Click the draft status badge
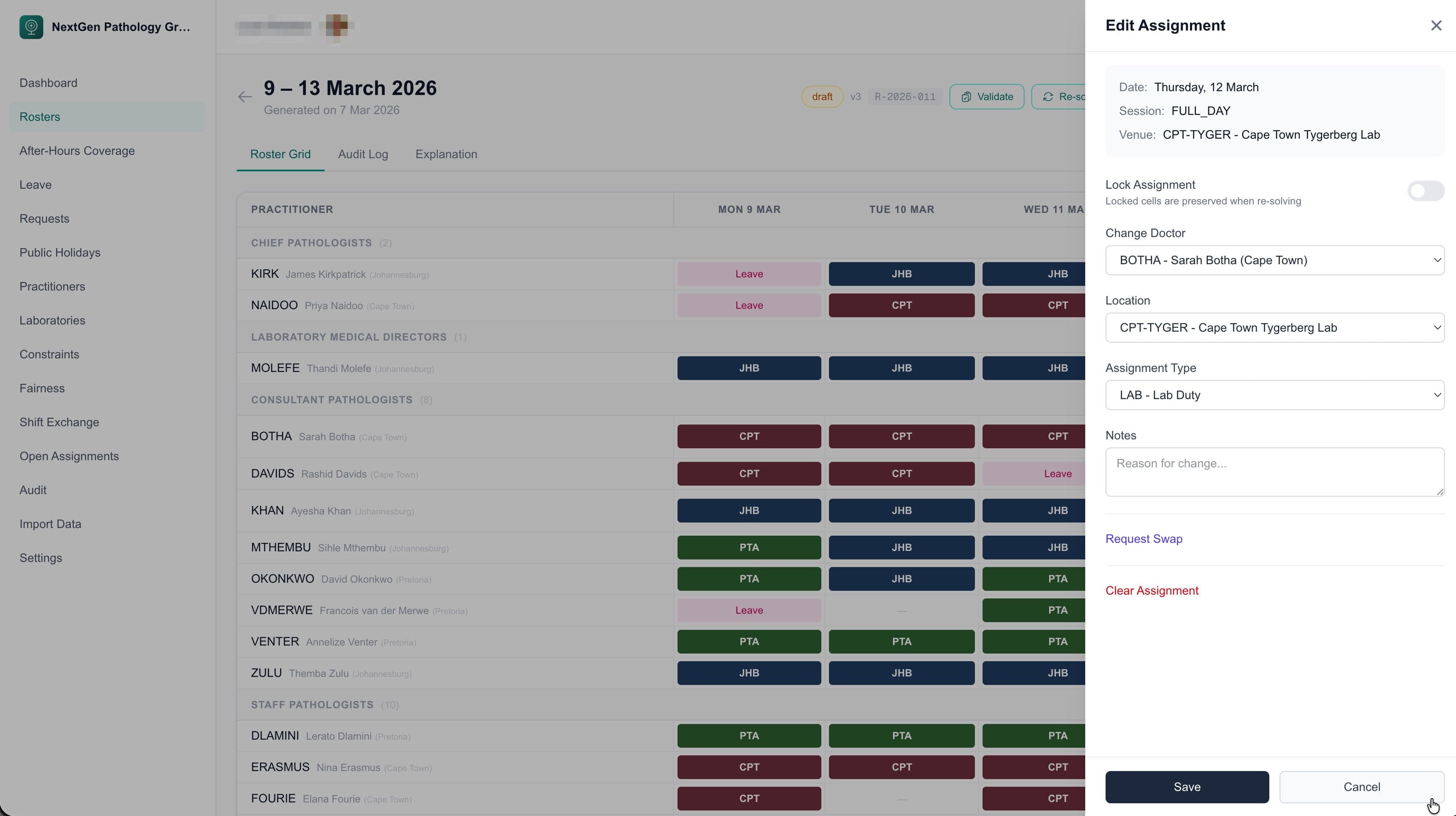This screenshot has height=816, width=1456. point(822,96)
